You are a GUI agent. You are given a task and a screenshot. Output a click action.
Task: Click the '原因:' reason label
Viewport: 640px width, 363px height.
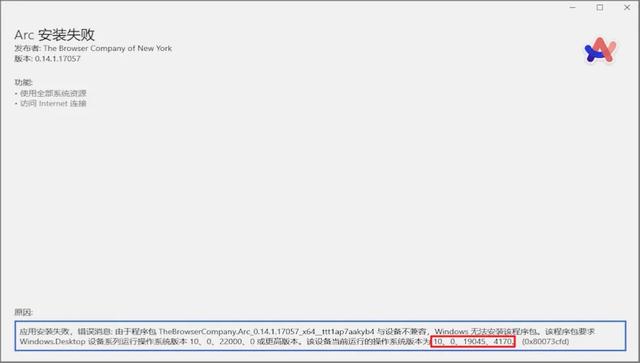pos(23,312)
